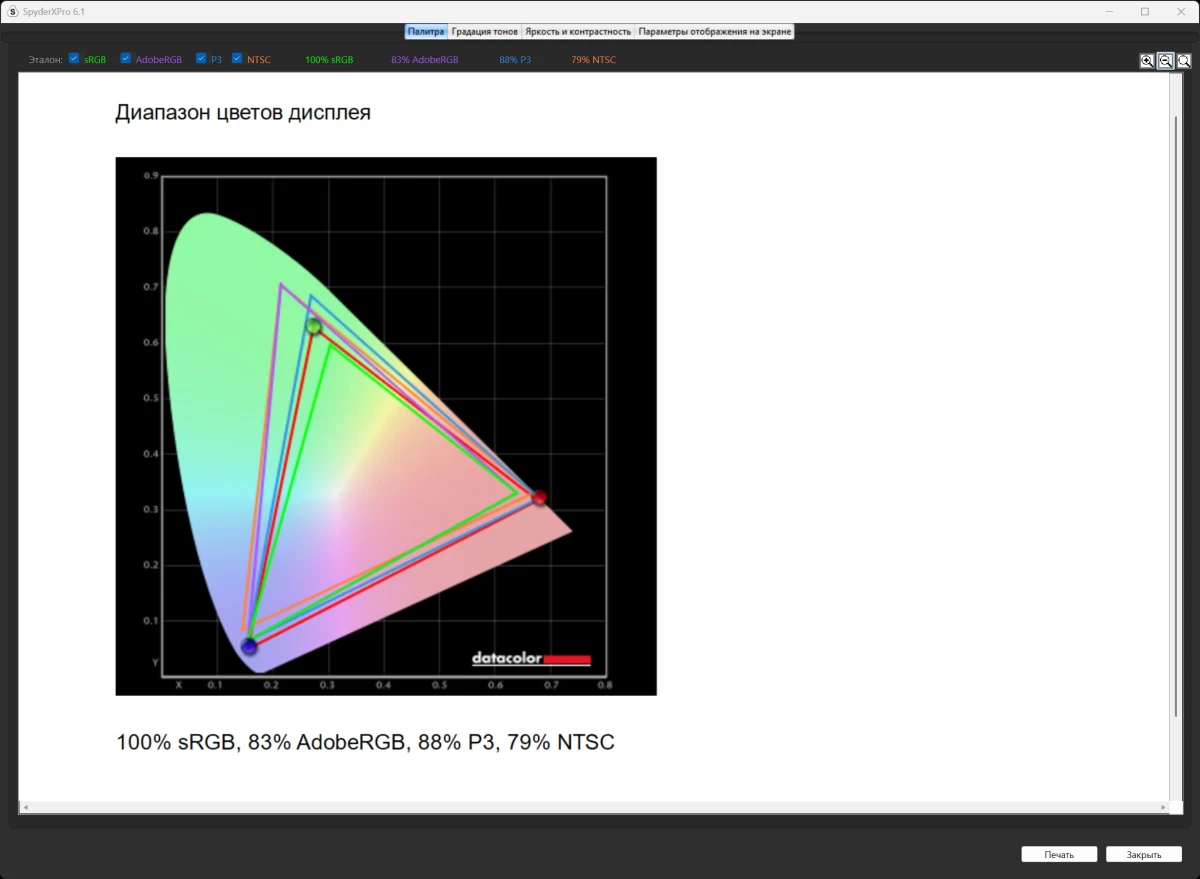Open the Яркость и контрастность tab
Screen dimensions: 1200x879
pyautogui.click(x=578, y=32)
